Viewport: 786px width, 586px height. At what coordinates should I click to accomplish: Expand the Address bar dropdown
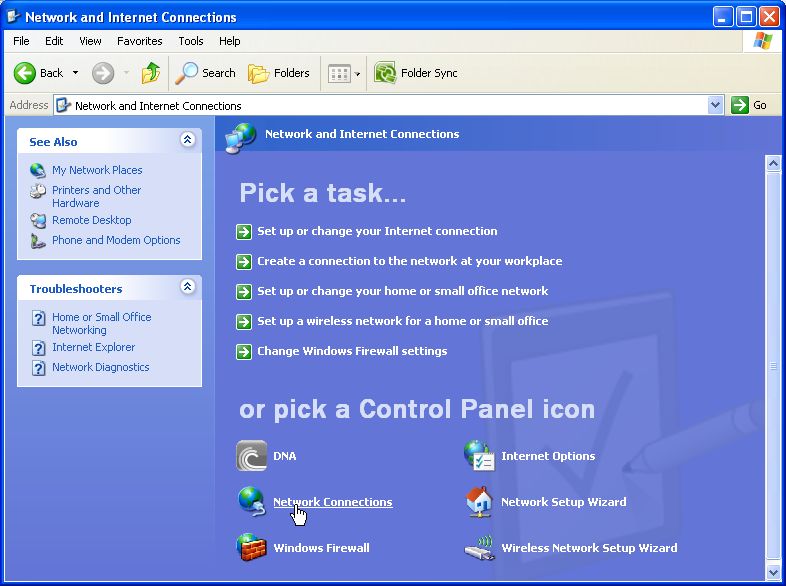(715, 105)
